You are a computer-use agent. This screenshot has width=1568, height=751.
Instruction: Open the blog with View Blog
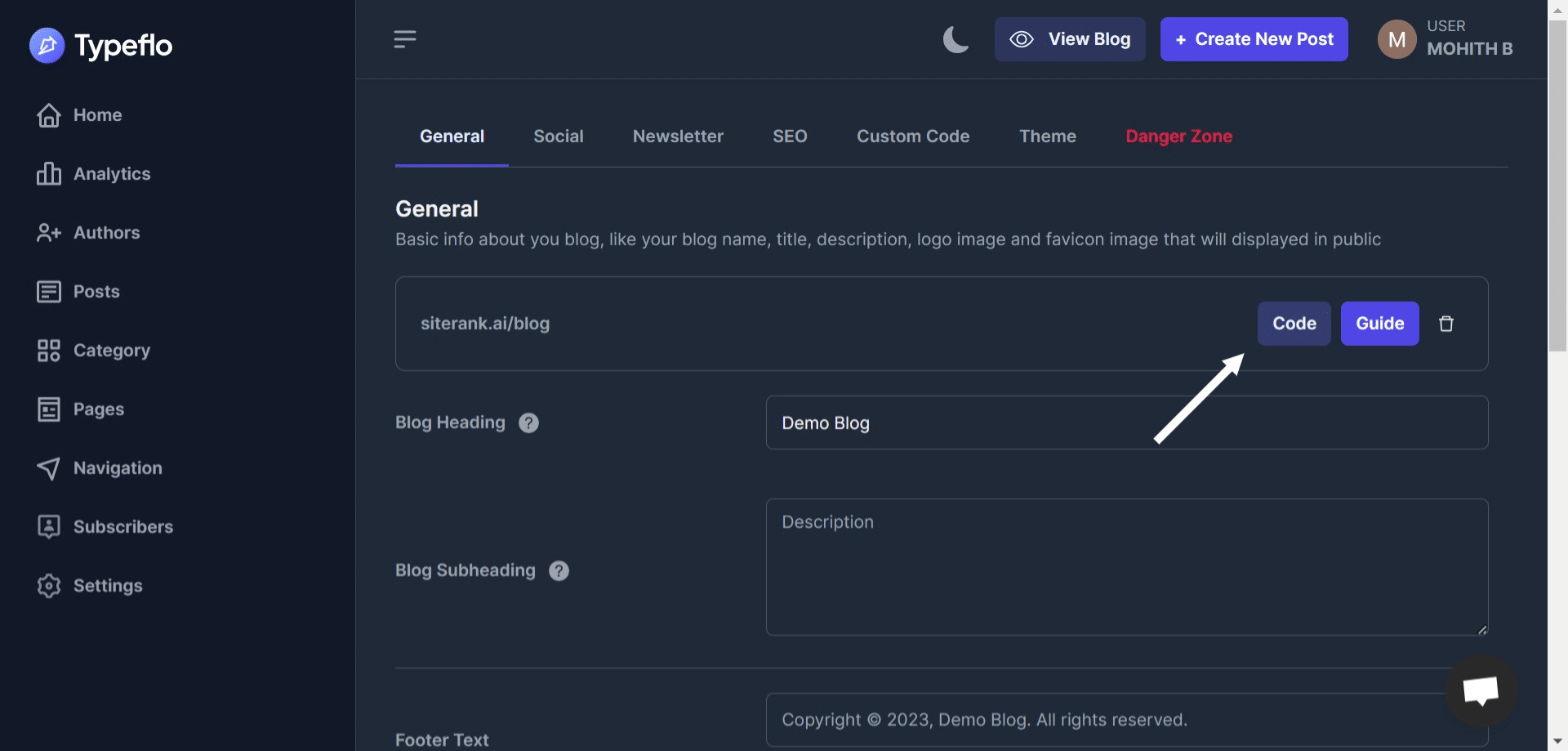(1070, 38)
